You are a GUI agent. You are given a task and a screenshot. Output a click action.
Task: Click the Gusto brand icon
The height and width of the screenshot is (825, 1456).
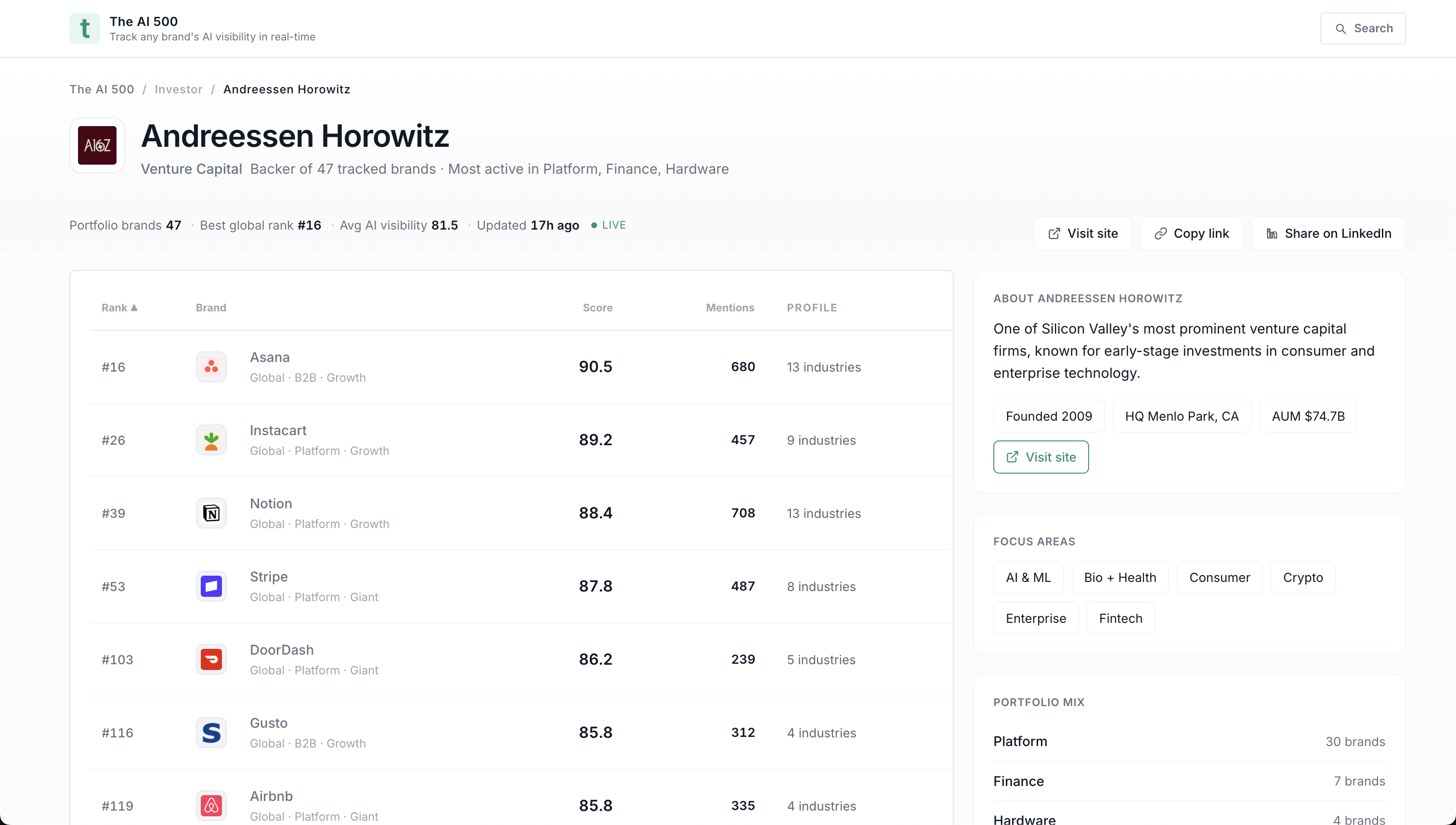(211, 732)
